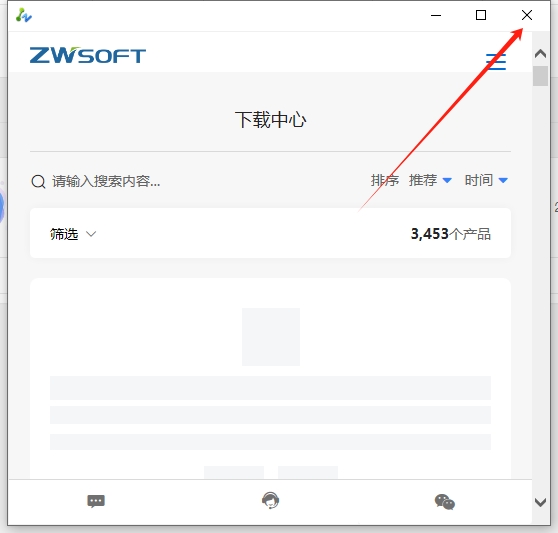The image size is (558, 533).
Task: Close the window
Action: coord(527,15)
